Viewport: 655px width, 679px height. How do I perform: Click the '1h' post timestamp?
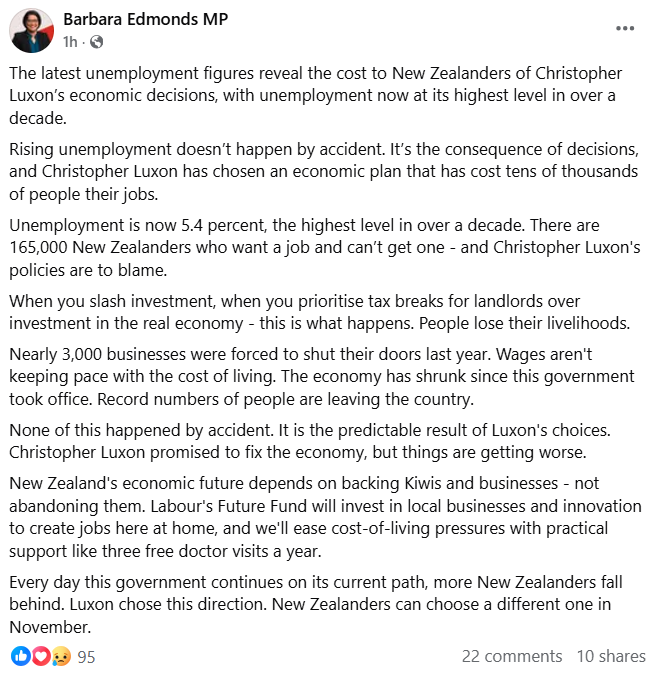click(70, 42)
